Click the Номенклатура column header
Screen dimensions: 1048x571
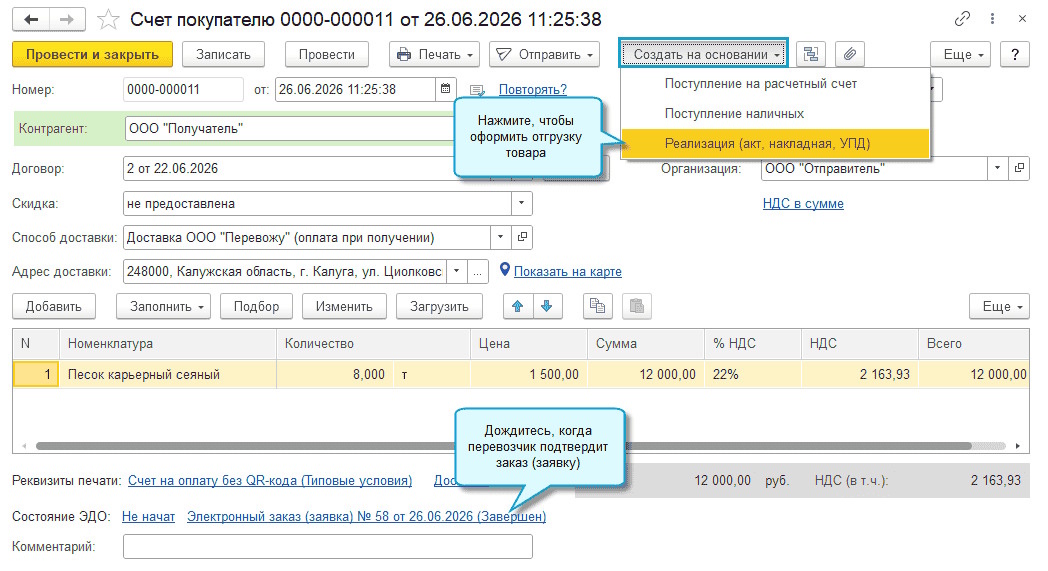(x=168, y=344)
